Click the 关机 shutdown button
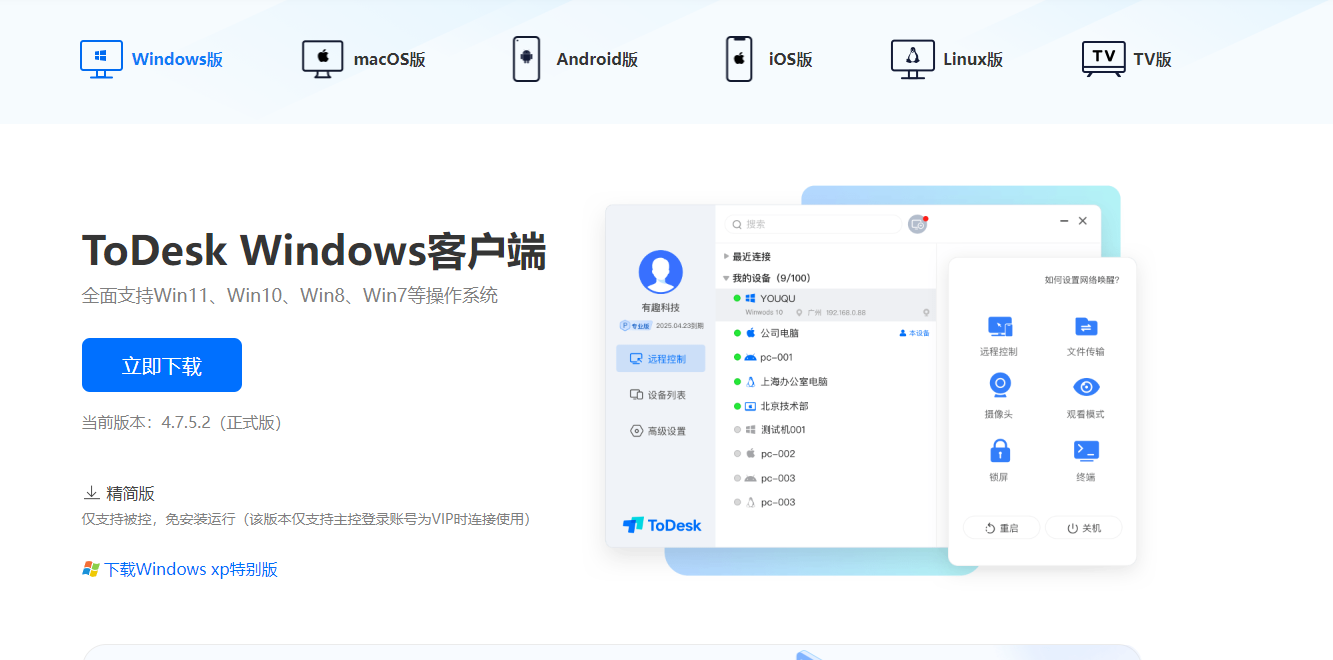 point(1083,528)
